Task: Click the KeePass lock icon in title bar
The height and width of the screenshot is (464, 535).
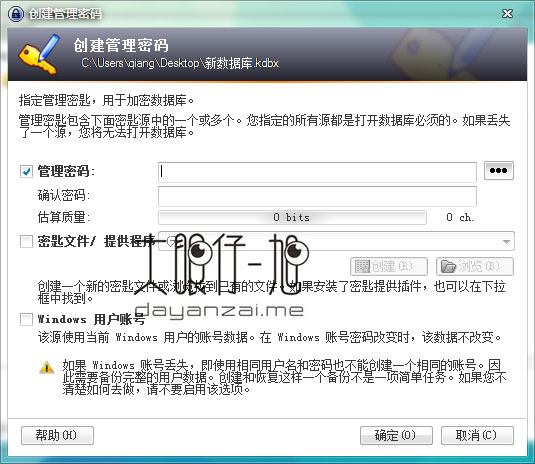Action: tap(16, 14)
